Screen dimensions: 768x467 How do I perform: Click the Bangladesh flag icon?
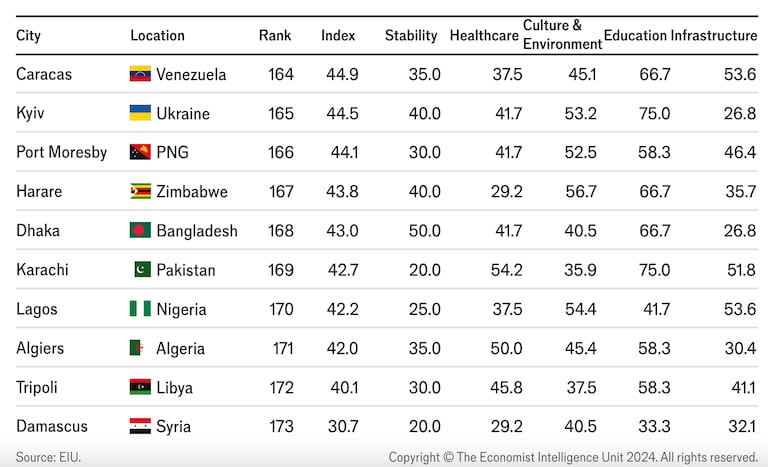pyautogui.click(x=140, y=230)
